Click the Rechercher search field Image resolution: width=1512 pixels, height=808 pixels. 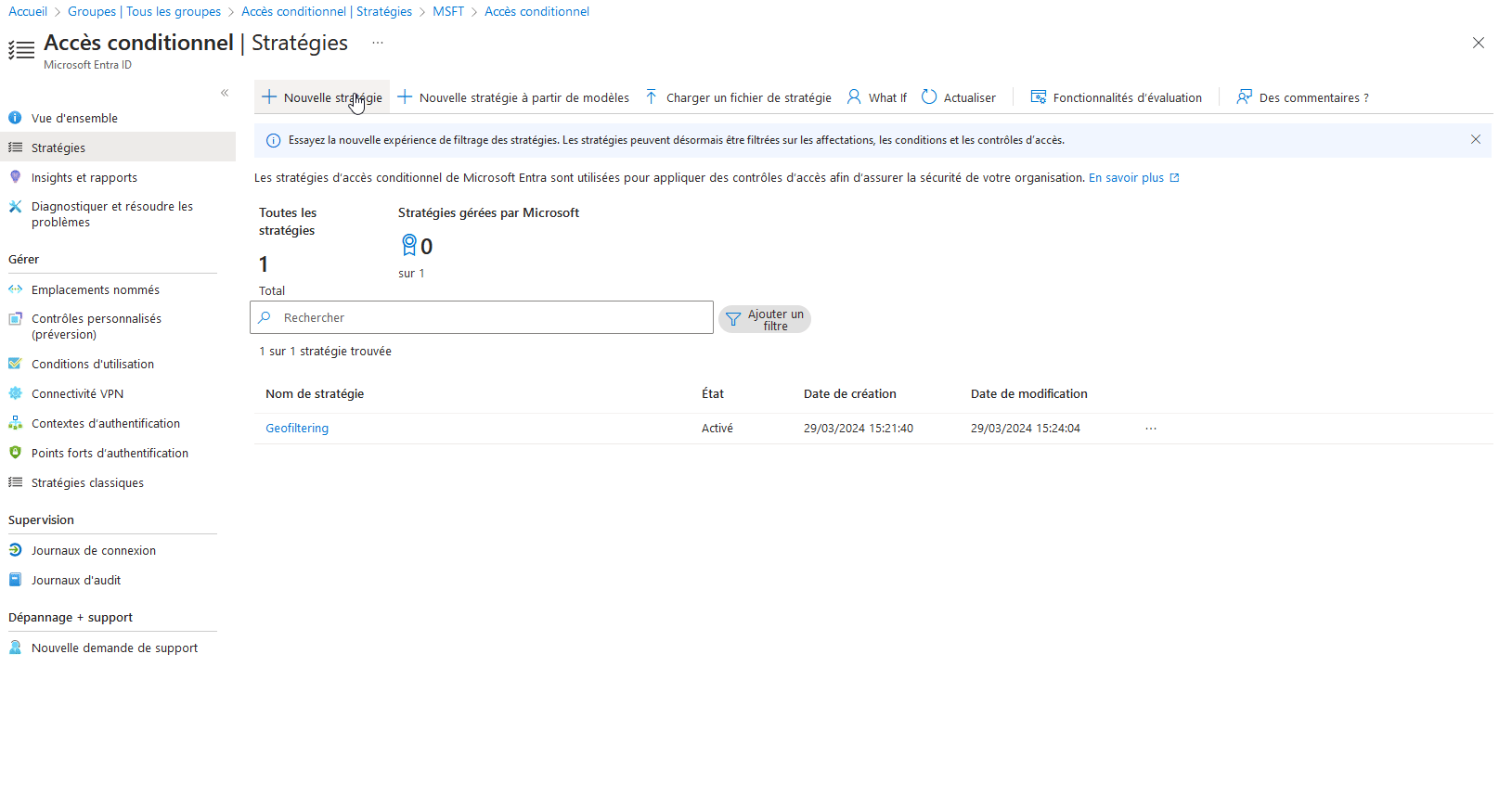point(482,317)
